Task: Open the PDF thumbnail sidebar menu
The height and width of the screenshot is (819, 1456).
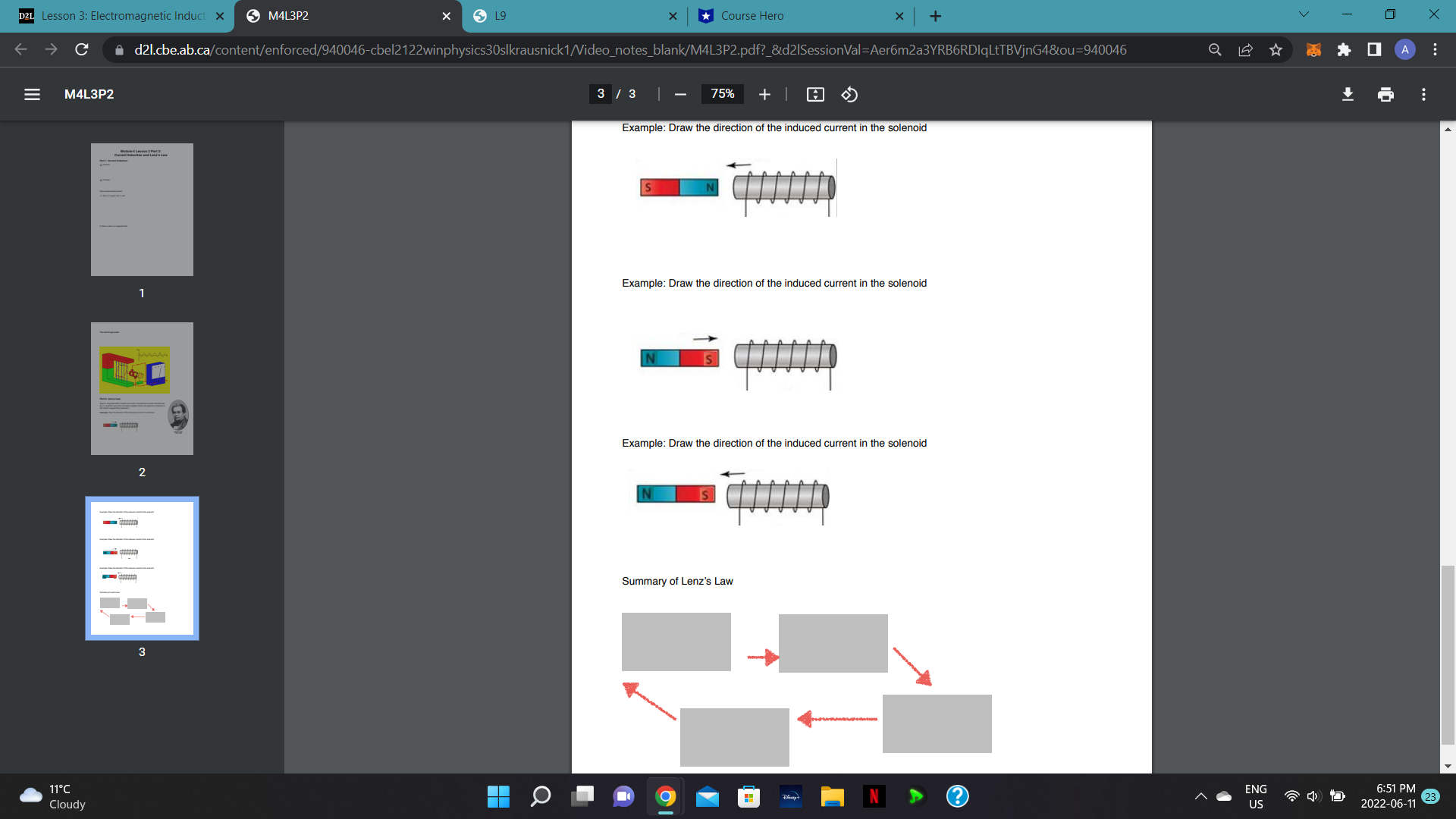Action: coord(32,94)
